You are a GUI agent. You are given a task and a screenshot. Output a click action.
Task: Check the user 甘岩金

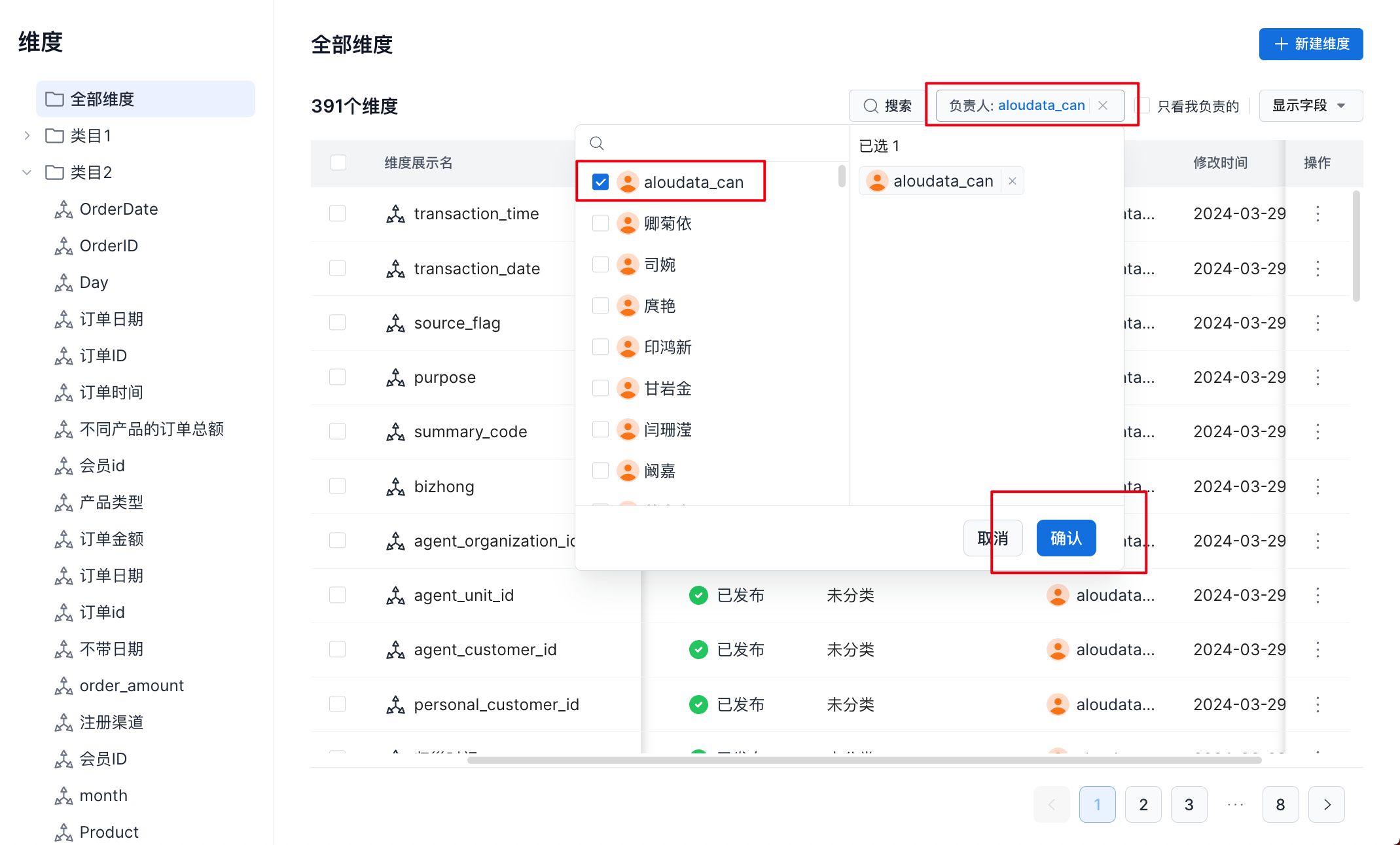click(600, 388)
